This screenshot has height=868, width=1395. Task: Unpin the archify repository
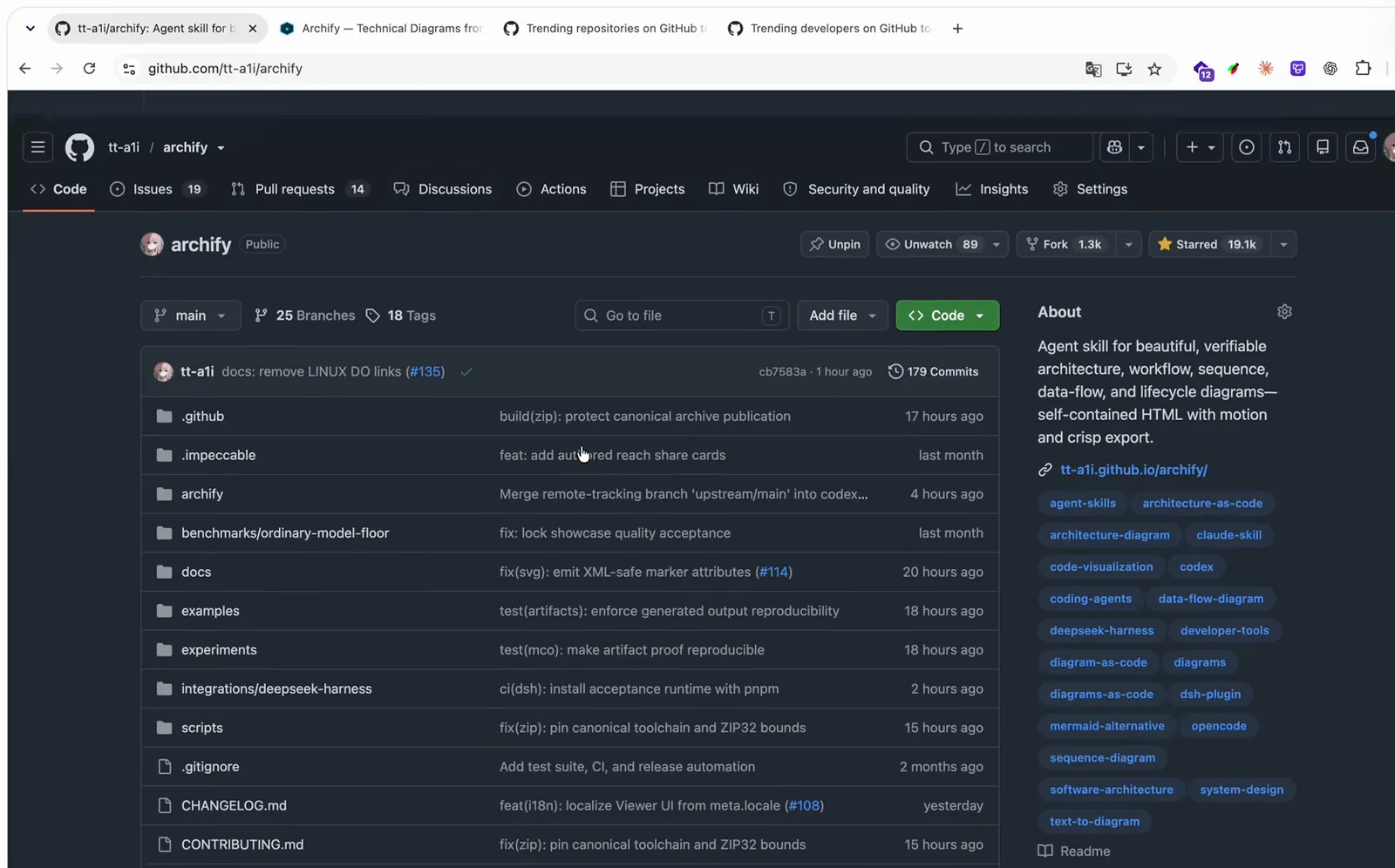click(x=834, y=244)
